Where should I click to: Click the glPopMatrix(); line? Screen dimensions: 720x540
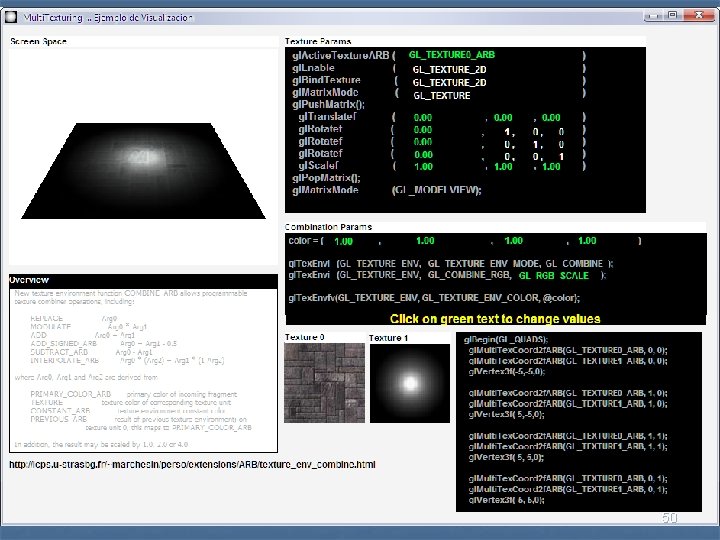pyautogui.click(x=326, y=178)
